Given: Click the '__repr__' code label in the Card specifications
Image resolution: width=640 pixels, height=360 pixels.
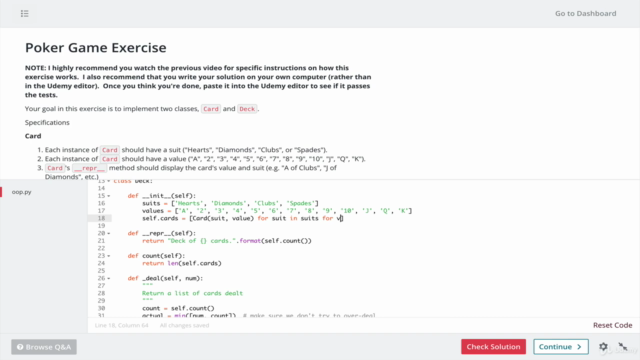Looking at the screenshot, I should (89, 168).
